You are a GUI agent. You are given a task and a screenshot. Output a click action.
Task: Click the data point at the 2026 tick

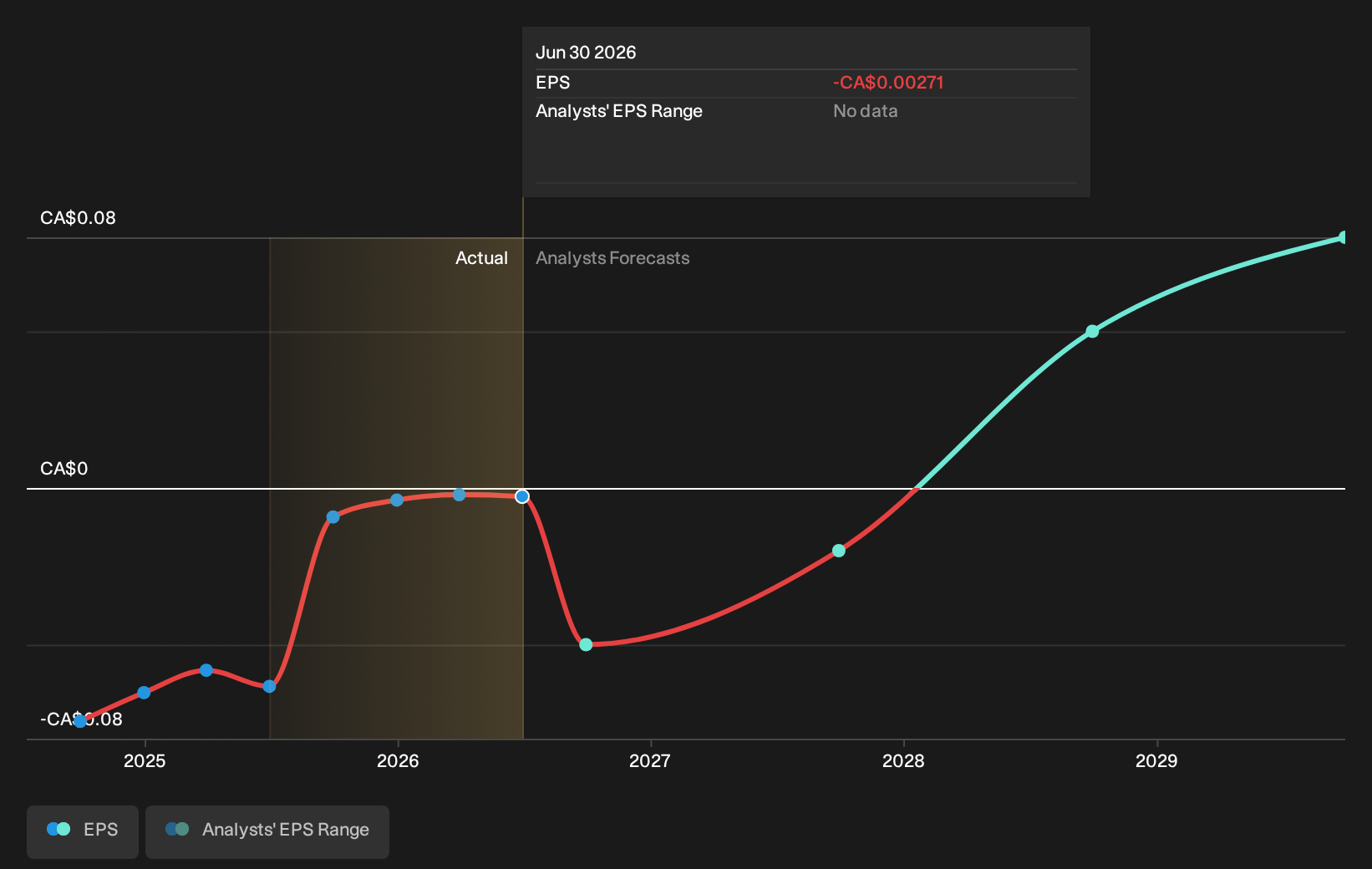tap(397, 500)
